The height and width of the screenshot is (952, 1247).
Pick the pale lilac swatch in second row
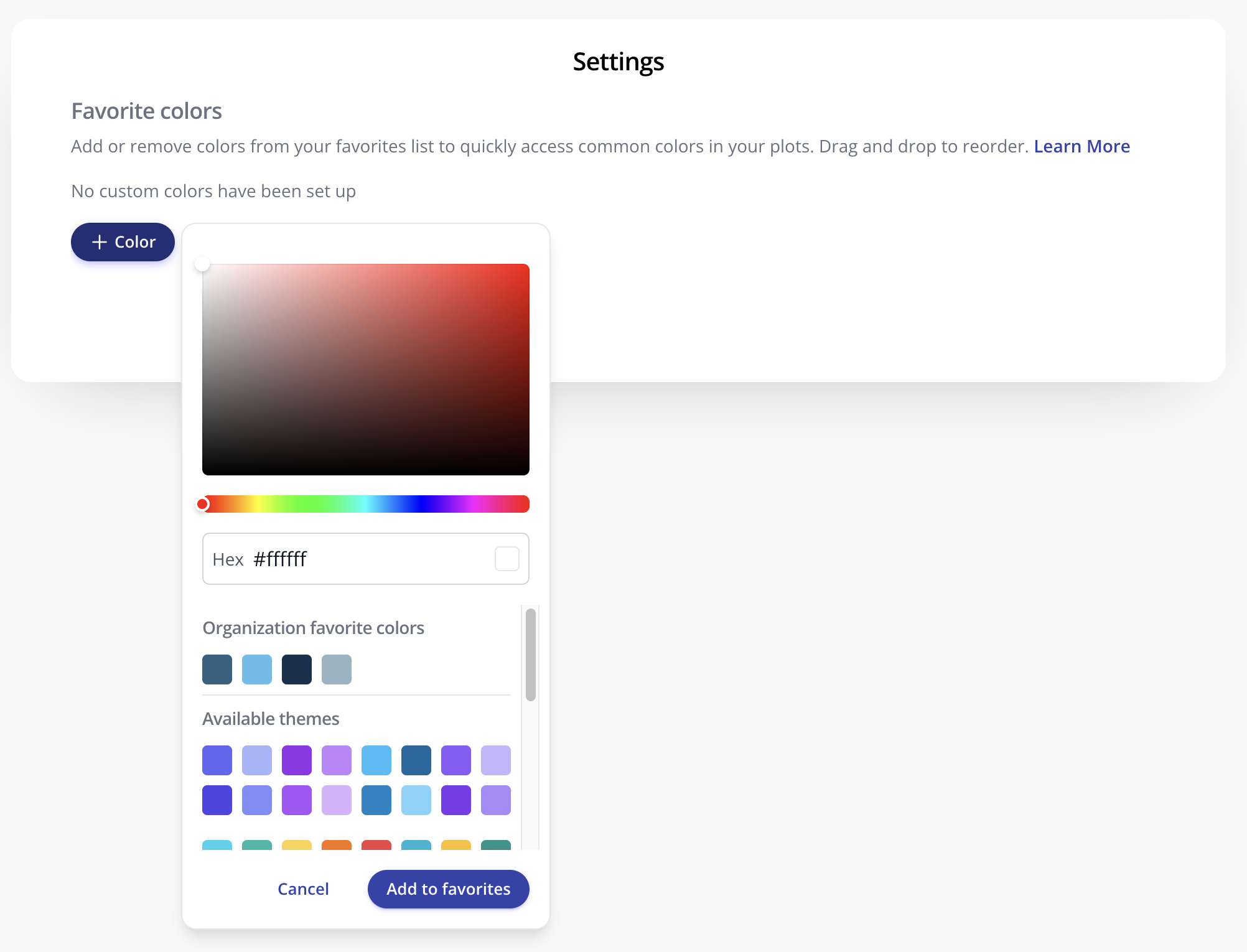click(337, 800)
